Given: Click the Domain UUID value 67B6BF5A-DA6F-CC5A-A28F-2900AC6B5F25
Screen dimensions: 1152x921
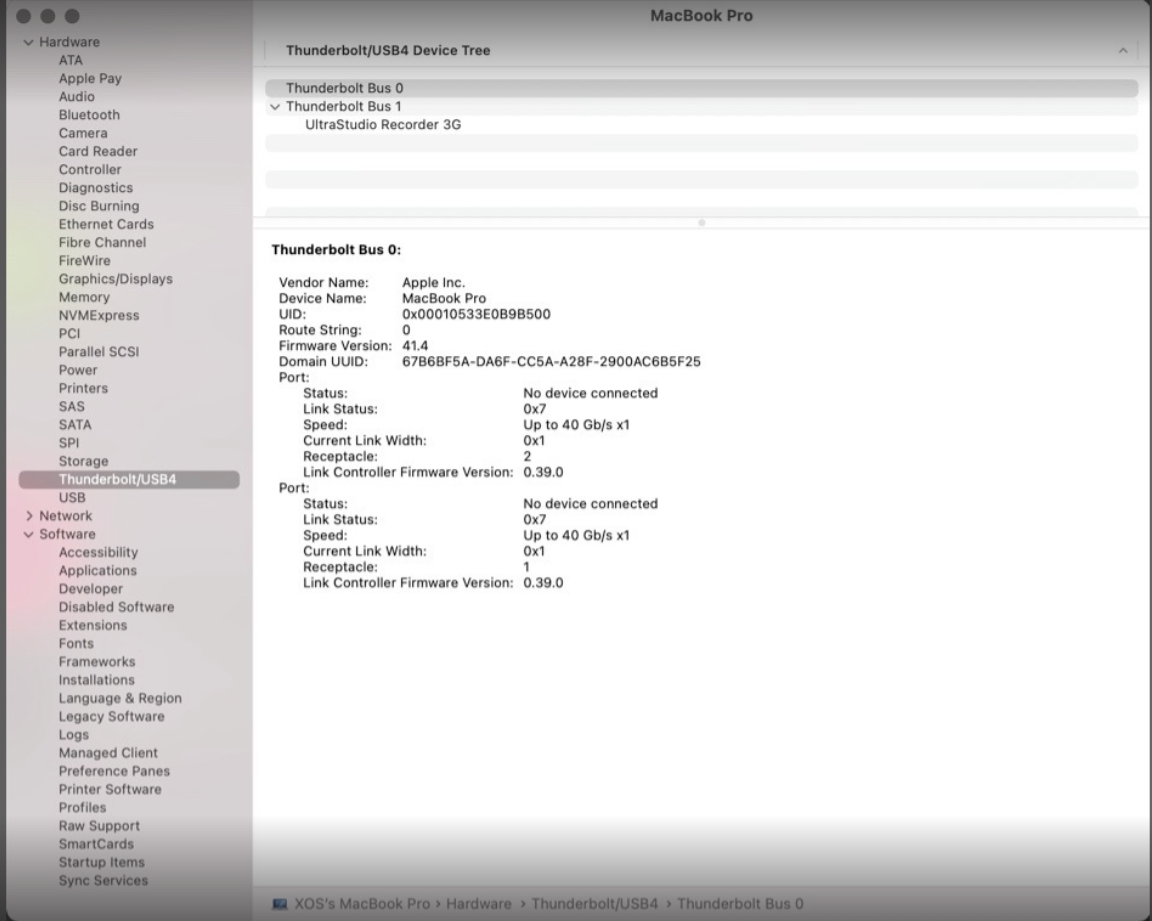Looking at the screenshot, I should click(551, 361).
